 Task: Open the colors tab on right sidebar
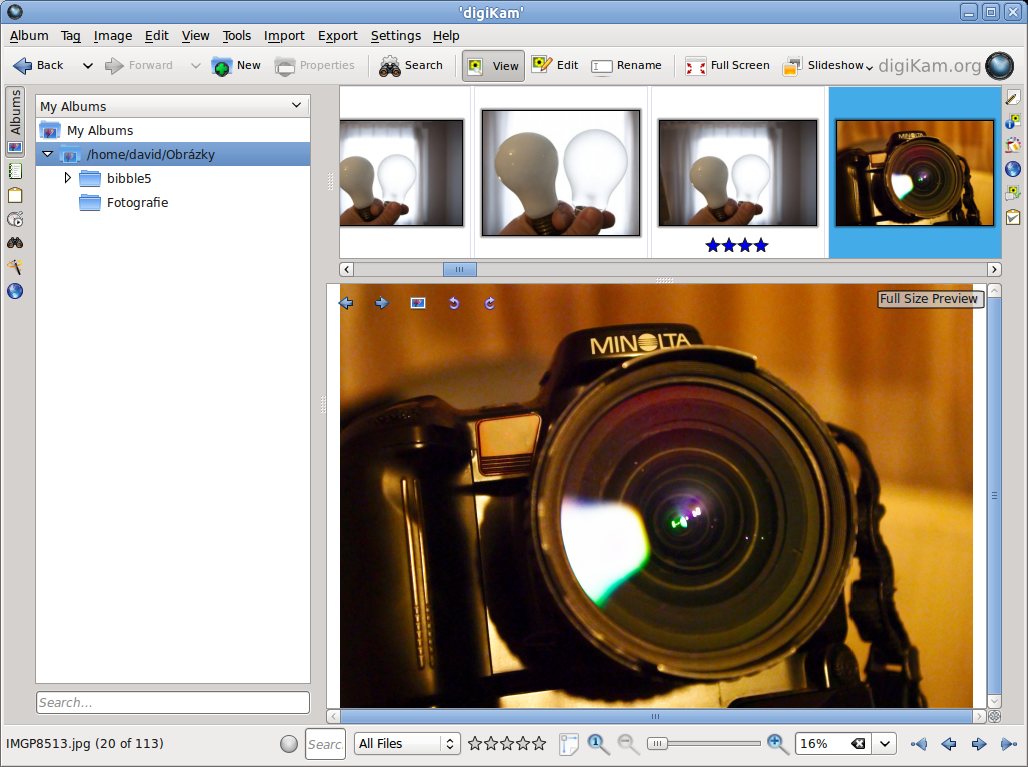click(1013, 145)
